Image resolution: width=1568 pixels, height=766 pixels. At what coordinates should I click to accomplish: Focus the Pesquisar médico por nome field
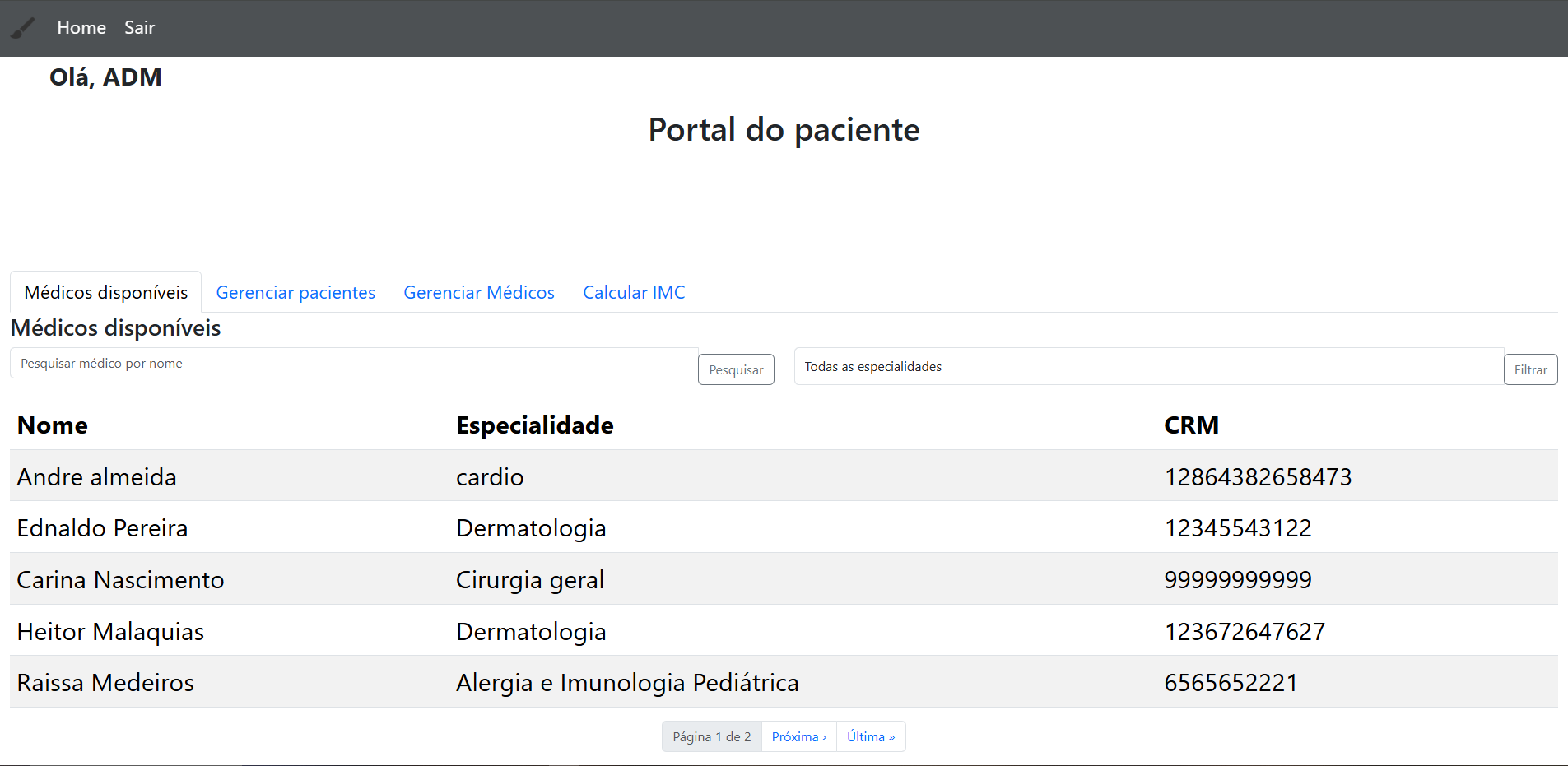point(354,363)
